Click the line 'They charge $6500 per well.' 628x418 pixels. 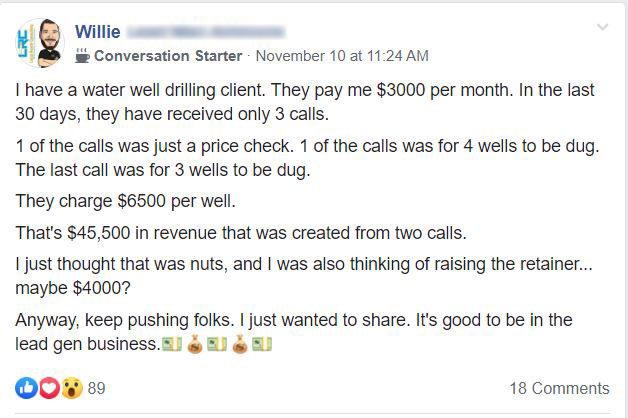pyautogui.click(x=125, y=201)
